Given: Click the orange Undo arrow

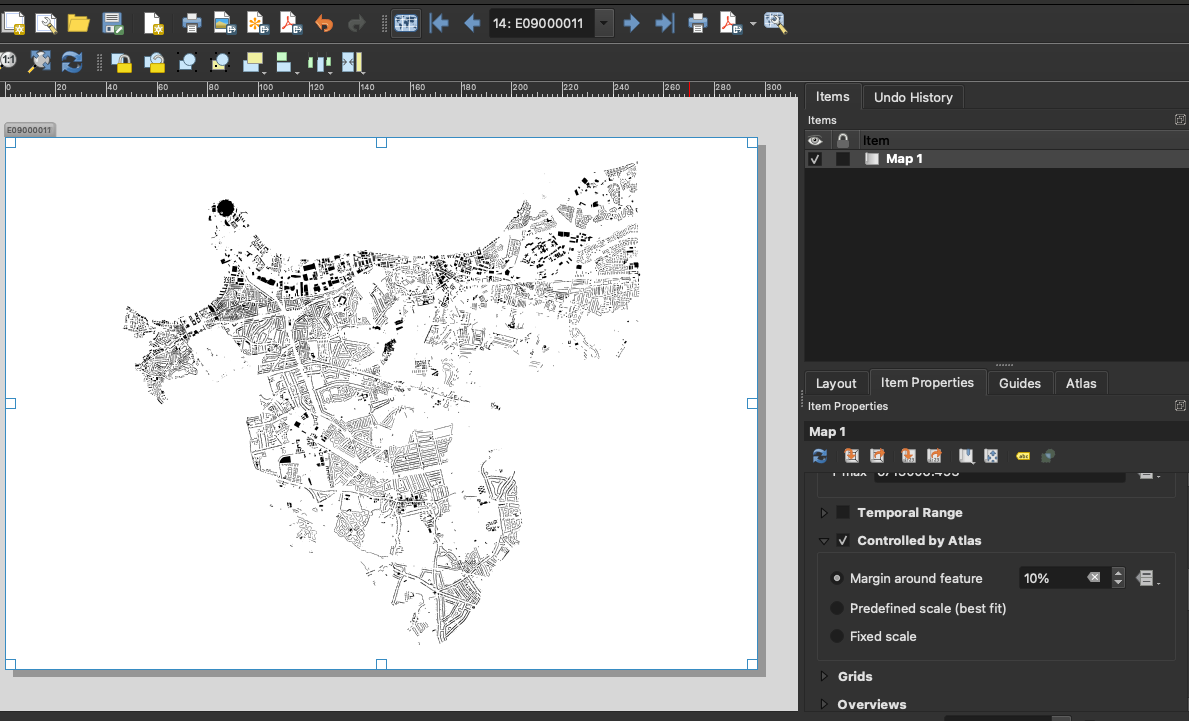Looking at the screenshot, I should [x=323, y=22].
